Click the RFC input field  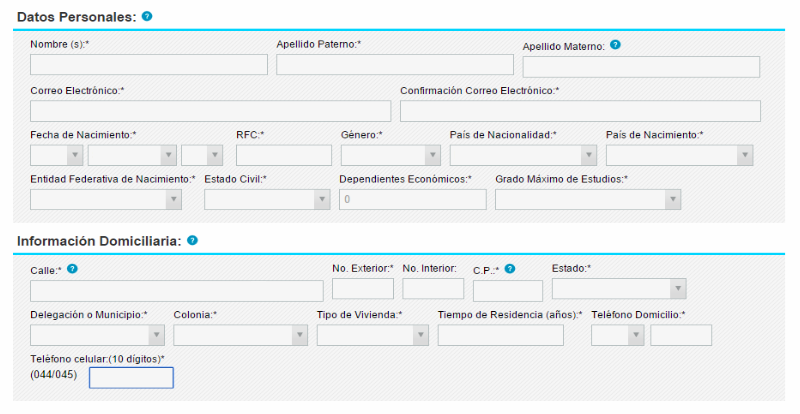tap(284, 155)
